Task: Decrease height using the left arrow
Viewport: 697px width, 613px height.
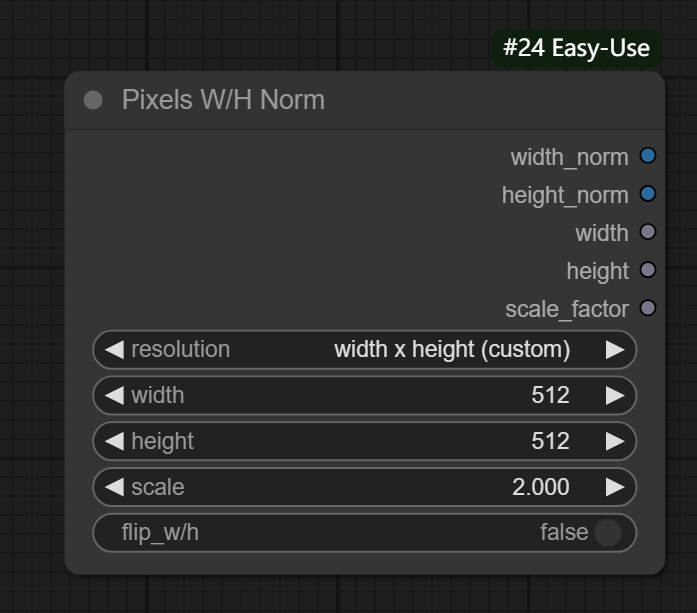Action: [x=114, y=441]
